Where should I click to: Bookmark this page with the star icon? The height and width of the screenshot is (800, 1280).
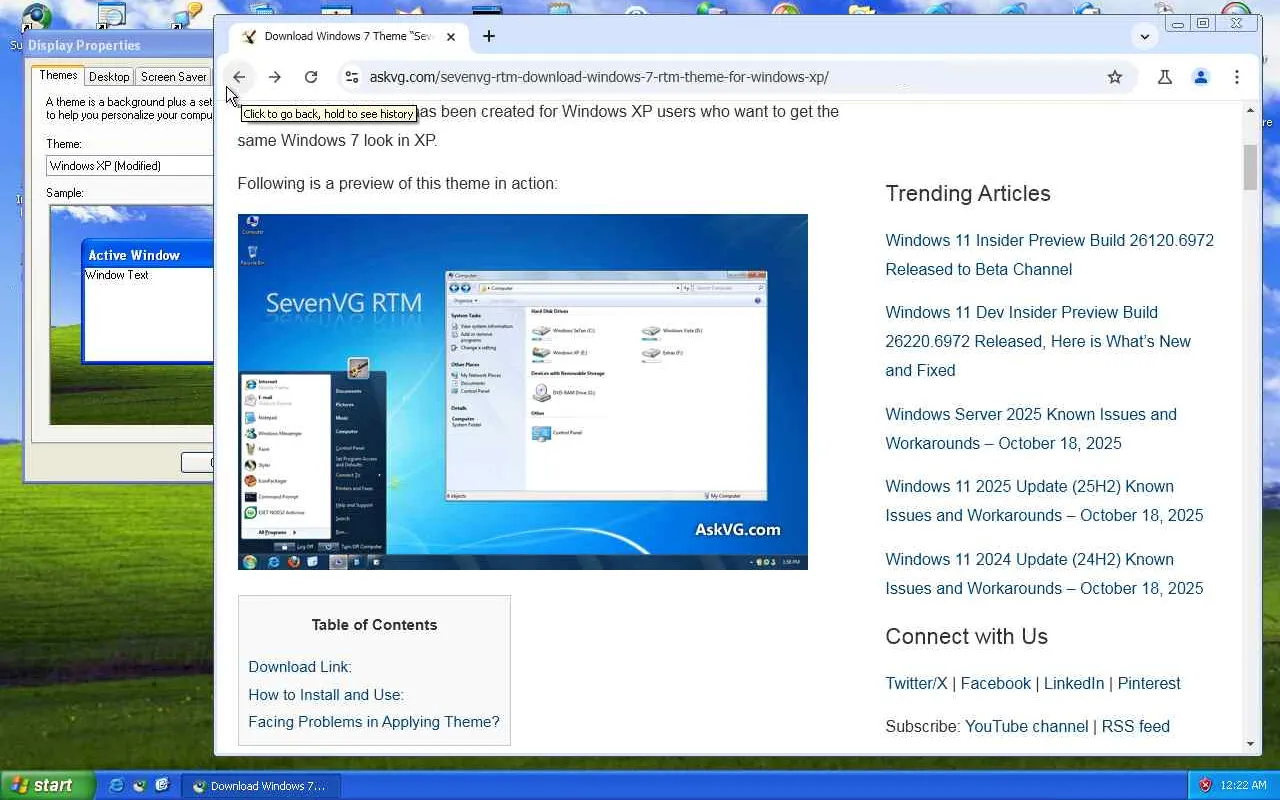point(1115,77)
